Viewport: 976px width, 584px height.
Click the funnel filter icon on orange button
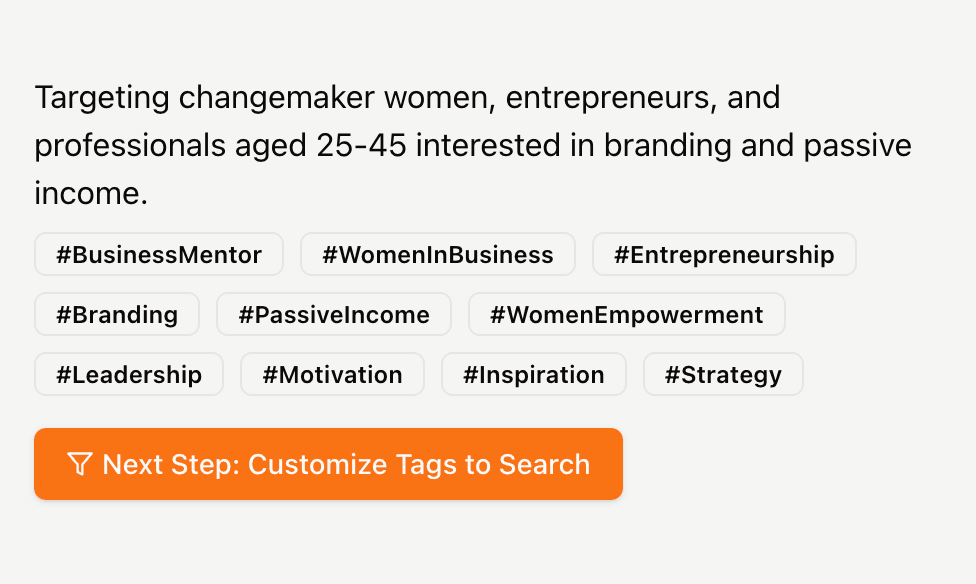(x=80, y=464)
